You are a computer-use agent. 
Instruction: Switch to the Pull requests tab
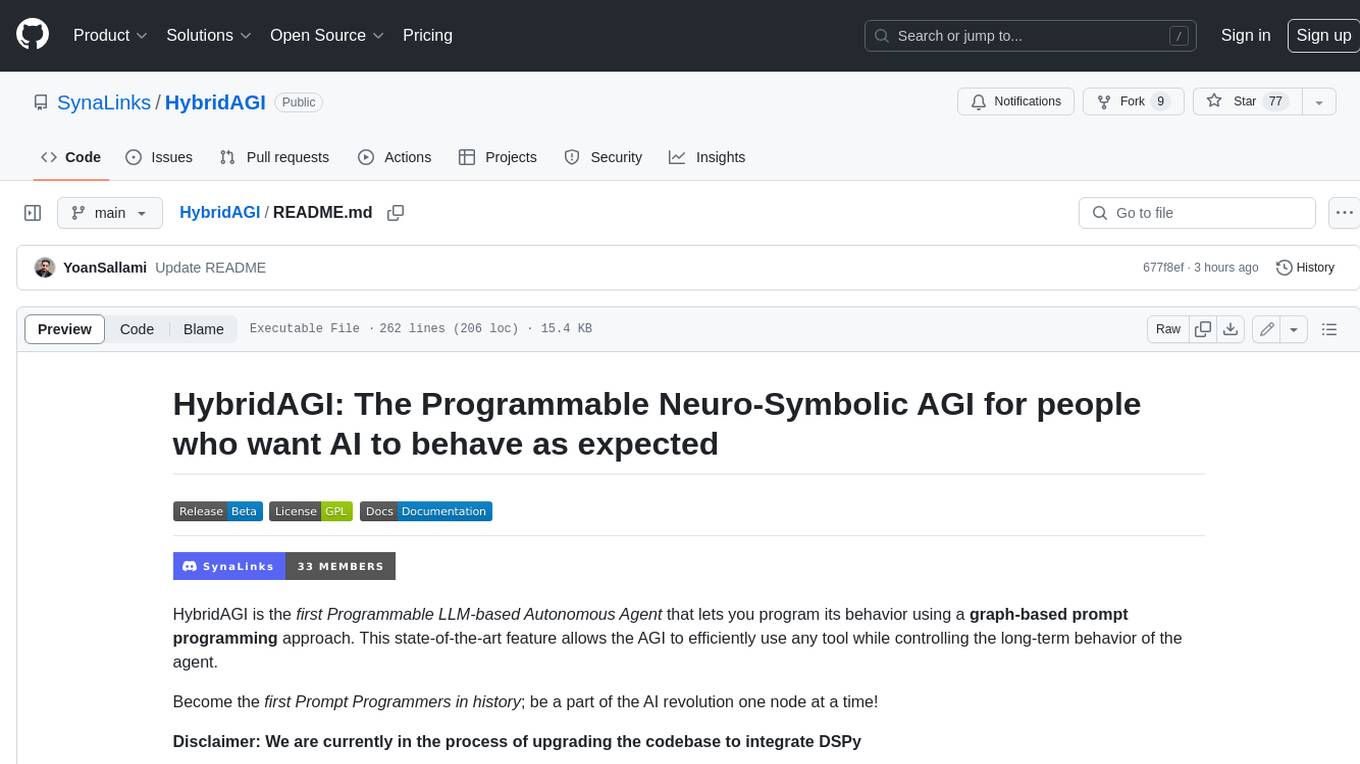(x=274, y=157)
